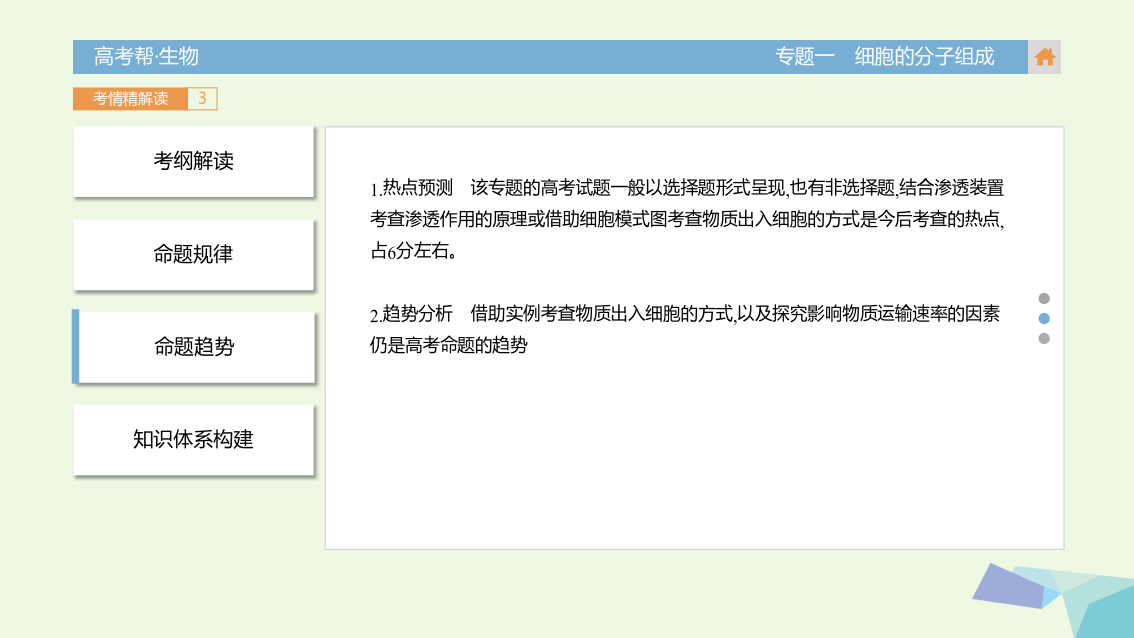The width and height of the screenshot is (1134, 638).
Task: Click the orange home icon
Action: pos(1044,56)
